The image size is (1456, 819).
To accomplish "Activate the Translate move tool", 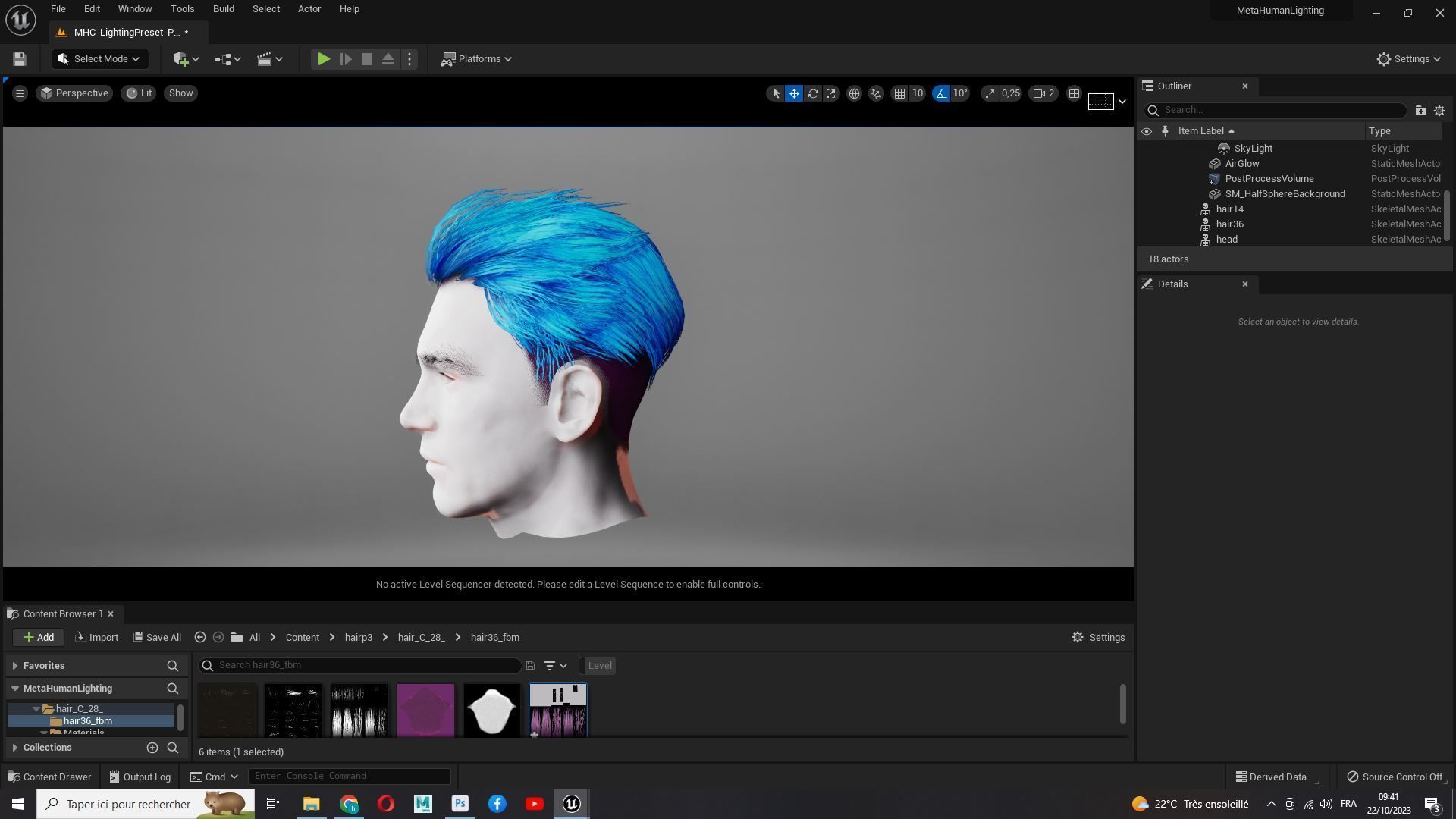I will point(794,93).
